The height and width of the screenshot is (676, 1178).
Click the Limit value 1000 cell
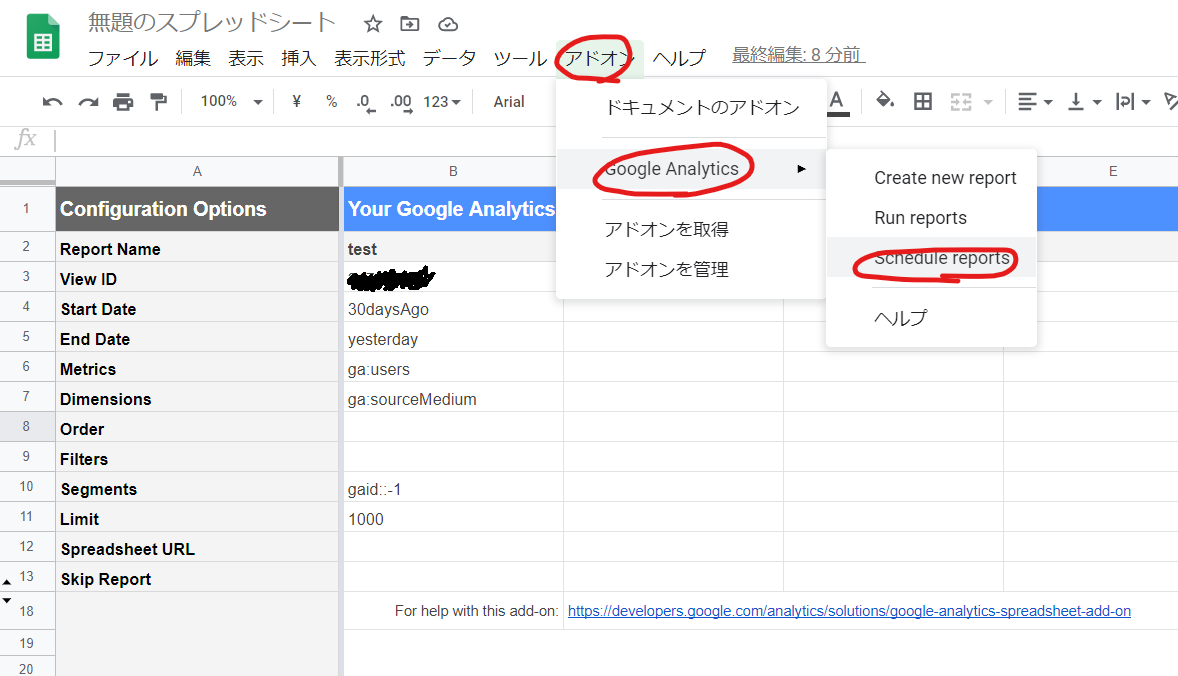click(453, 519)
